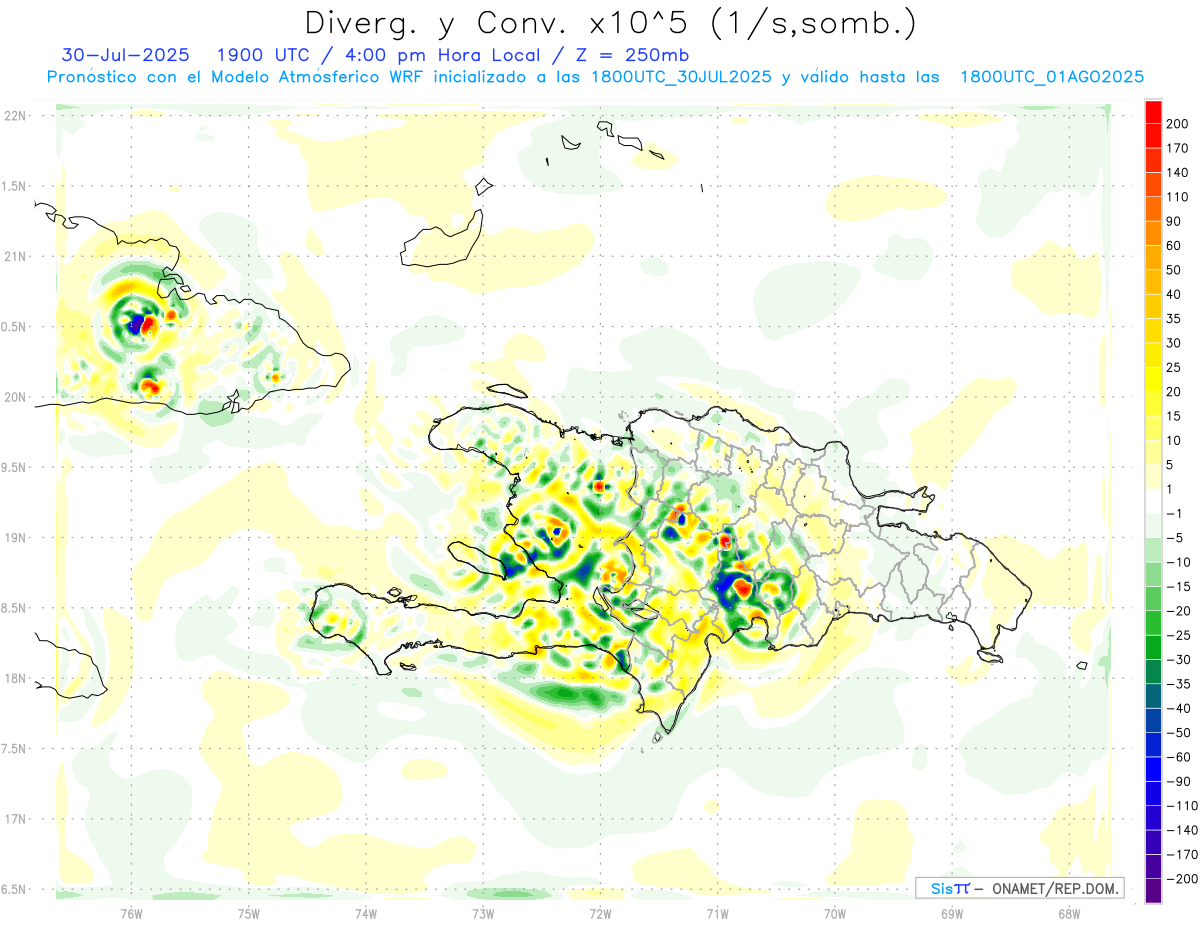The image size is (1200, 927).
Task: Click the "75W" longitude label
Action: click(248, 913)
